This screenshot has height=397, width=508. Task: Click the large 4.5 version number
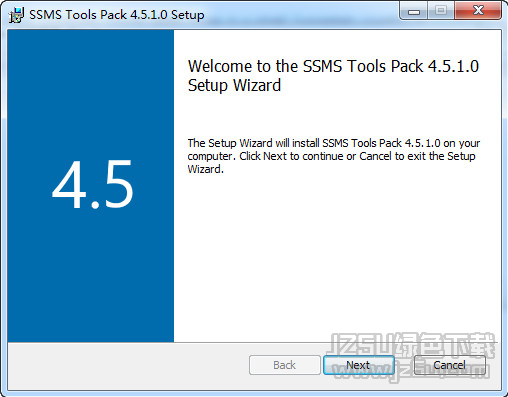tap(93, 184)
